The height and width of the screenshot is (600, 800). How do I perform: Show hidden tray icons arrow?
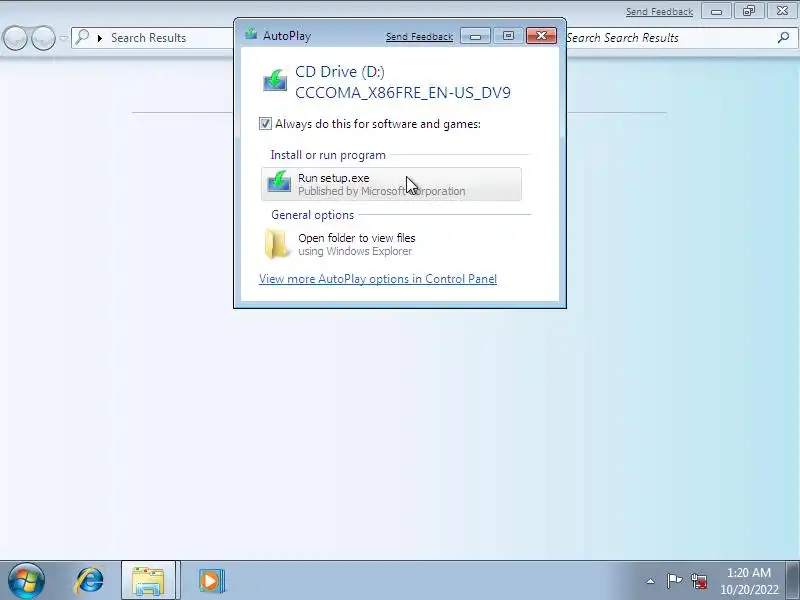pos(651,581)
